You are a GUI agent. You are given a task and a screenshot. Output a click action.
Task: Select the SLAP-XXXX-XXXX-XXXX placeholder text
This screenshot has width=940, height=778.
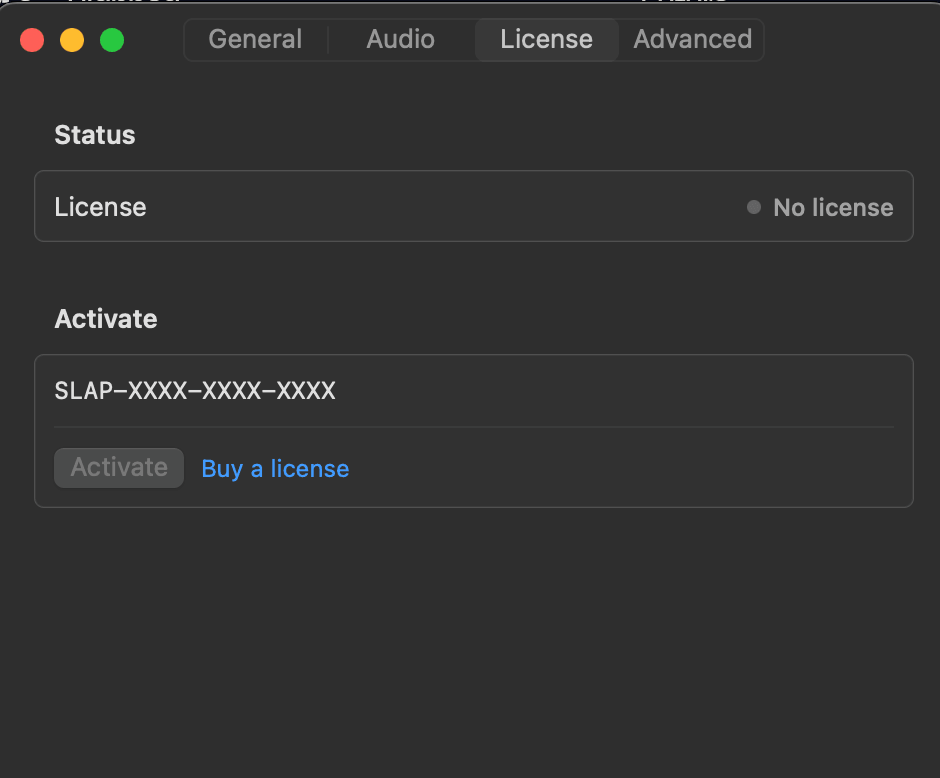(x=194, y=391)
